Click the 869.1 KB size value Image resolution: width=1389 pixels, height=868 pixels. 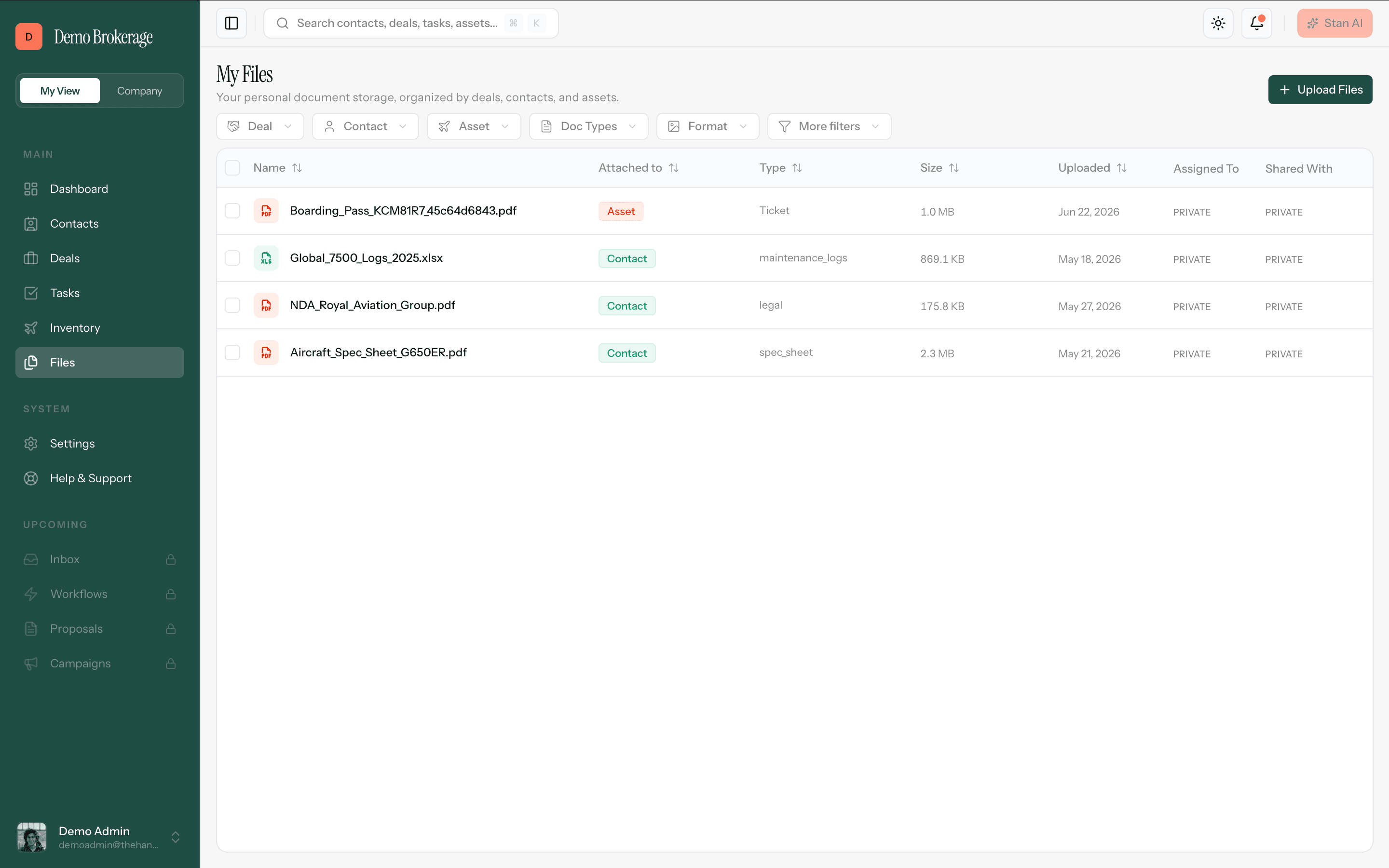[x=942, y=259]
